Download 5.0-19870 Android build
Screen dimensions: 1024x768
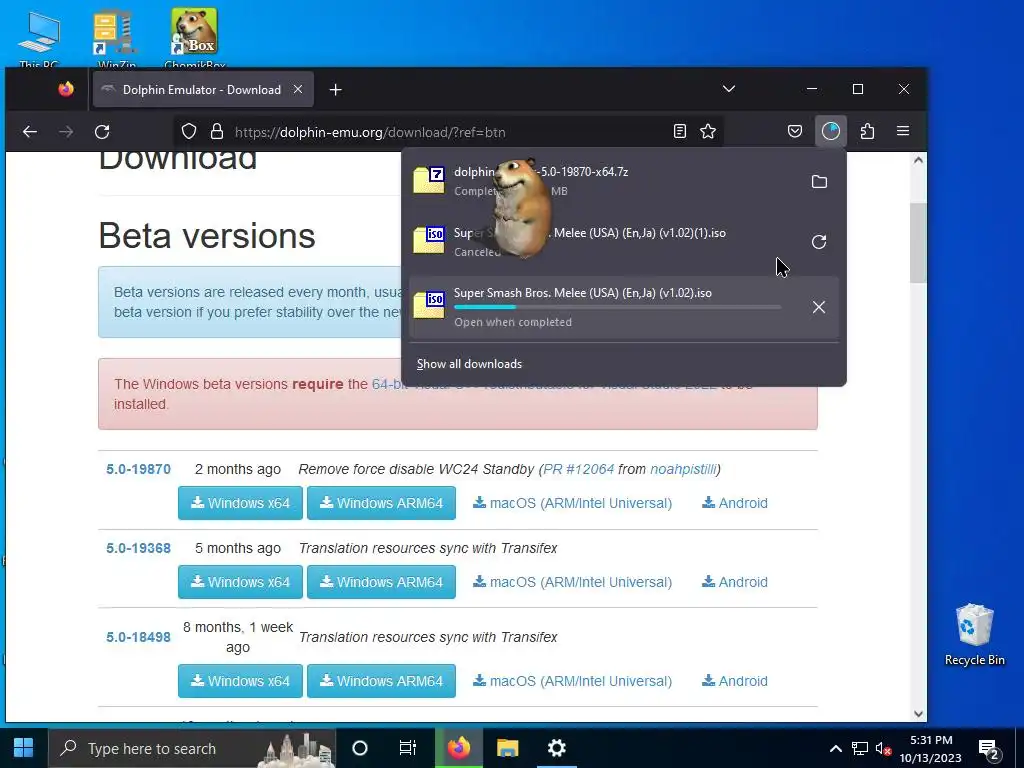pyautogui.click(x=735, y=503)
